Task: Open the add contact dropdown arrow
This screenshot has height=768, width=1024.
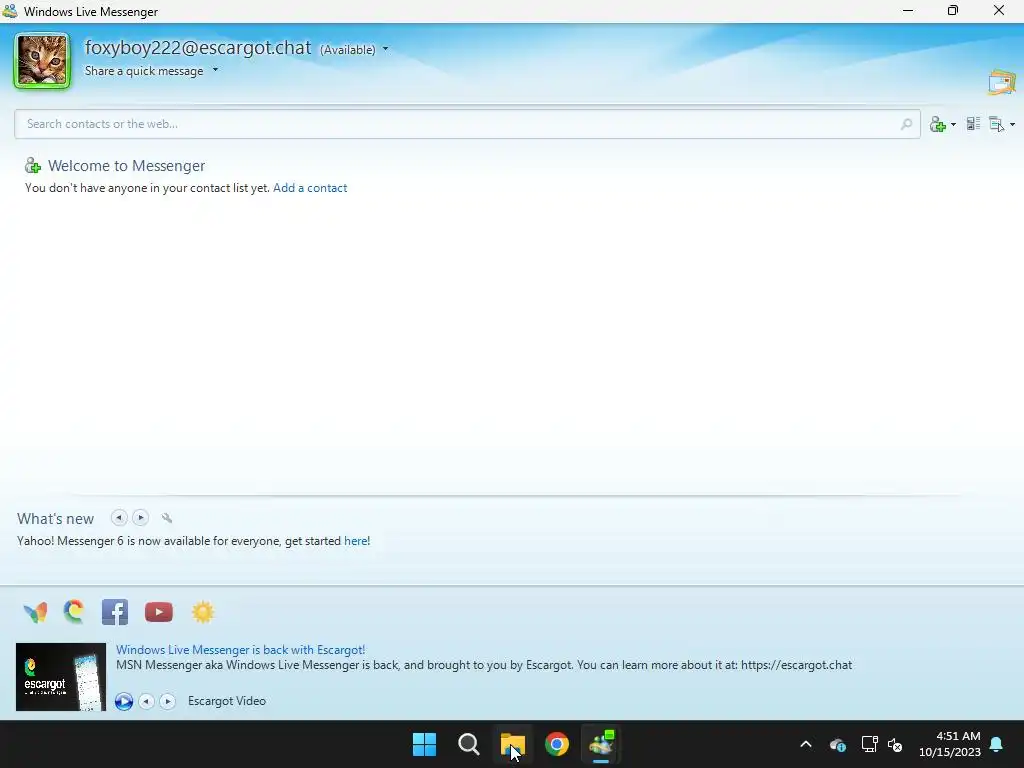Action: click(953, 124)
